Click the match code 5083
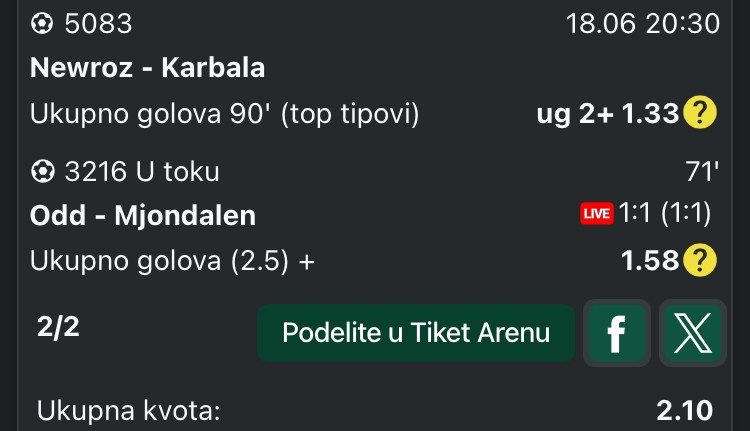 pyautogui.click(x=98, y=23)
